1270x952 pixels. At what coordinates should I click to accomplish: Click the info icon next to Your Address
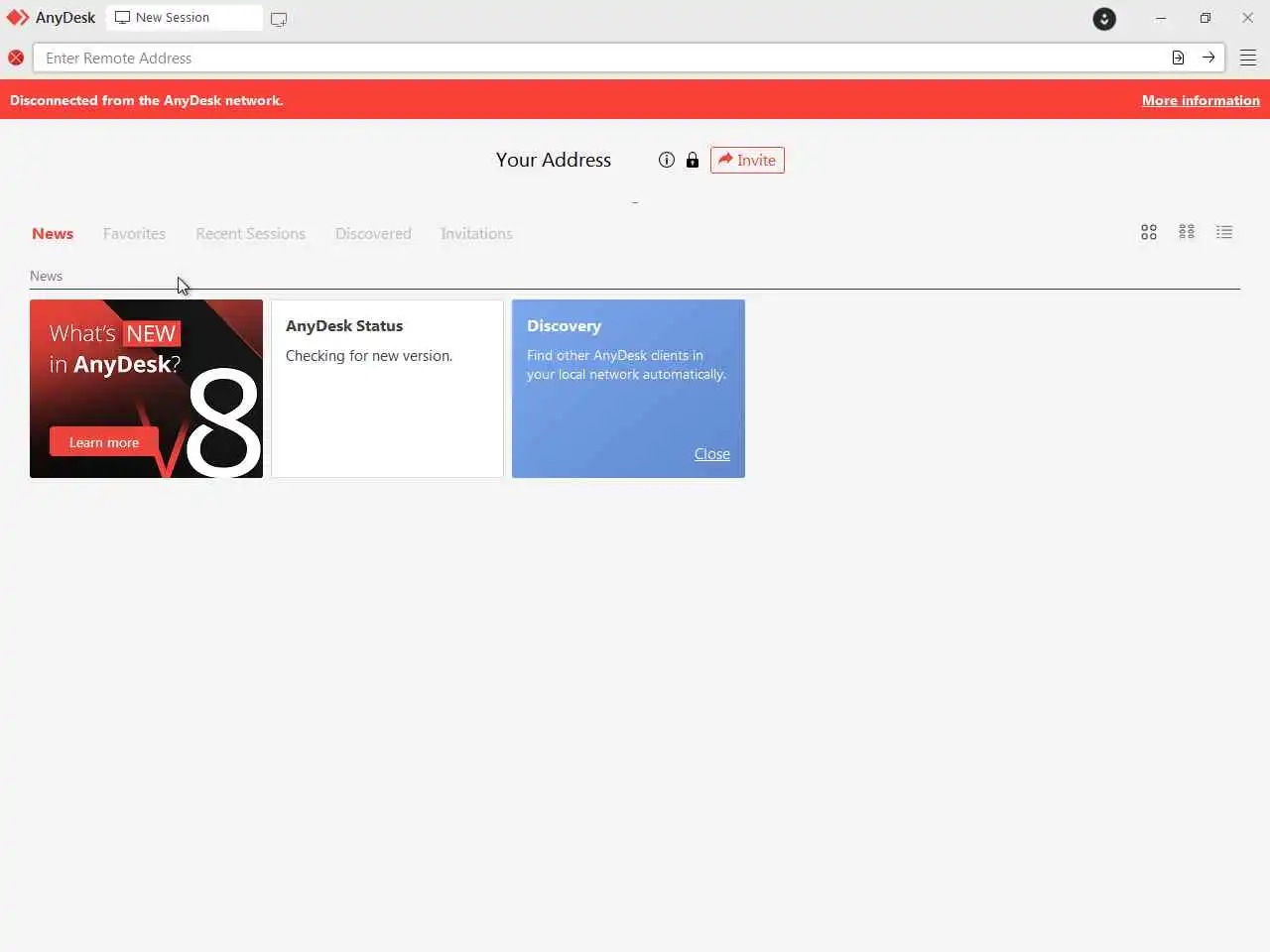667,160
